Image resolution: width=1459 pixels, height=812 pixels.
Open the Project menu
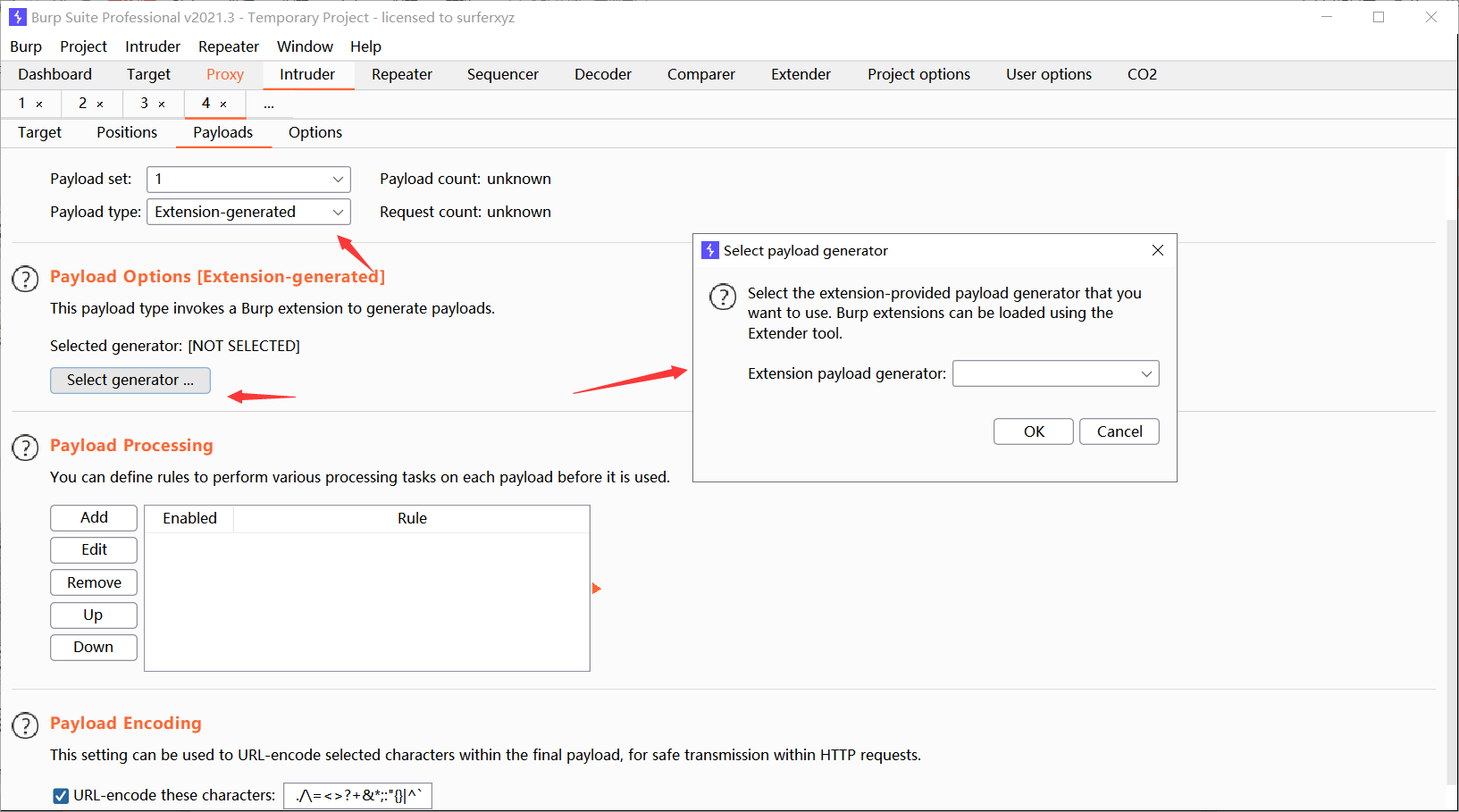click(83, 46)
